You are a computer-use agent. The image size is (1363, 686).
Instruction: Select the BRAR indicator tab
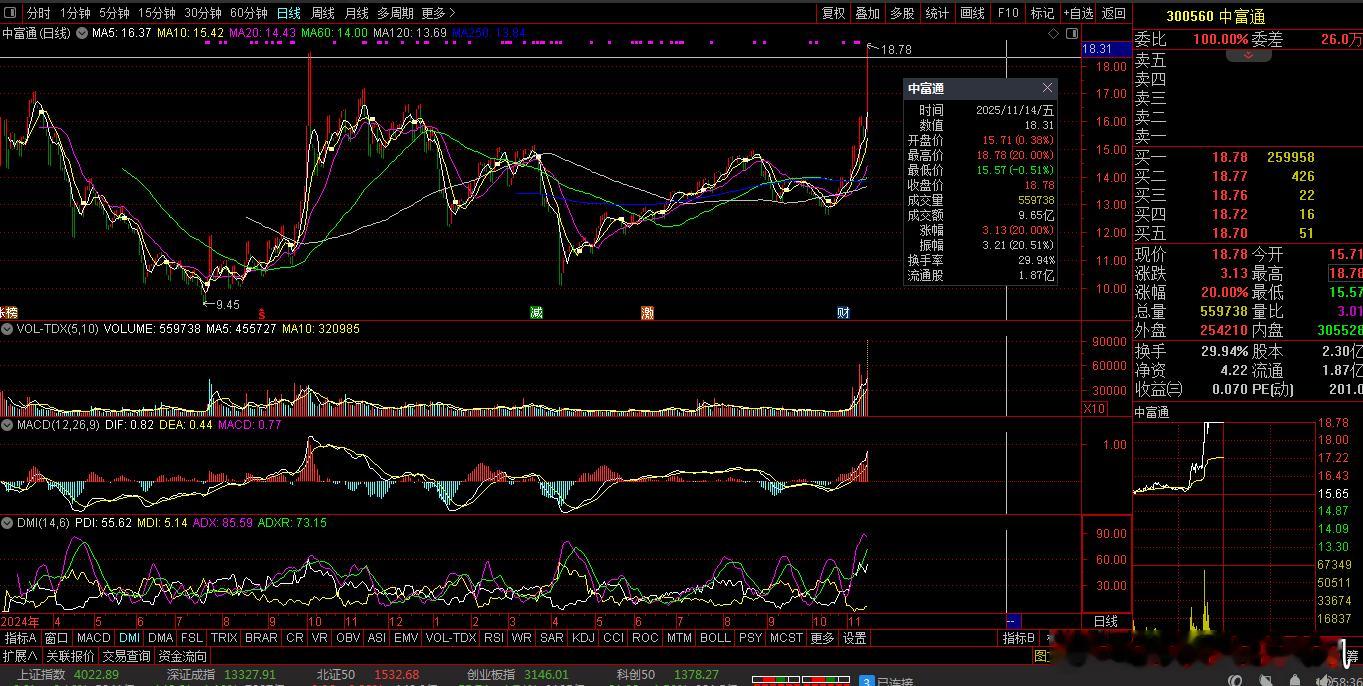pyautogui.click(x=261, y=638)
